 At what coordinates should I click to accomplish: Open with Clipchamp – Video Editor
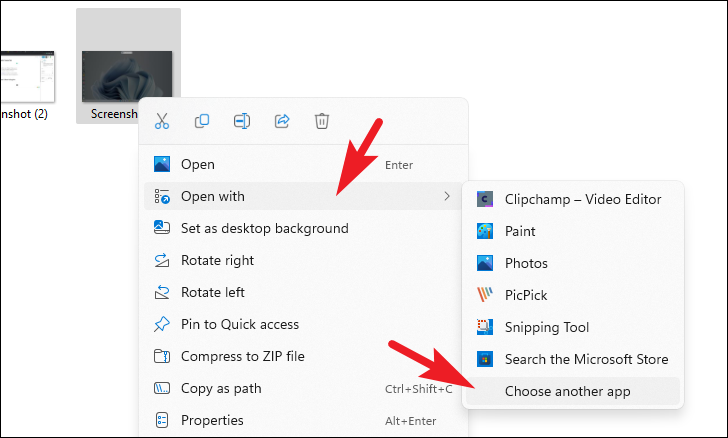573,199
